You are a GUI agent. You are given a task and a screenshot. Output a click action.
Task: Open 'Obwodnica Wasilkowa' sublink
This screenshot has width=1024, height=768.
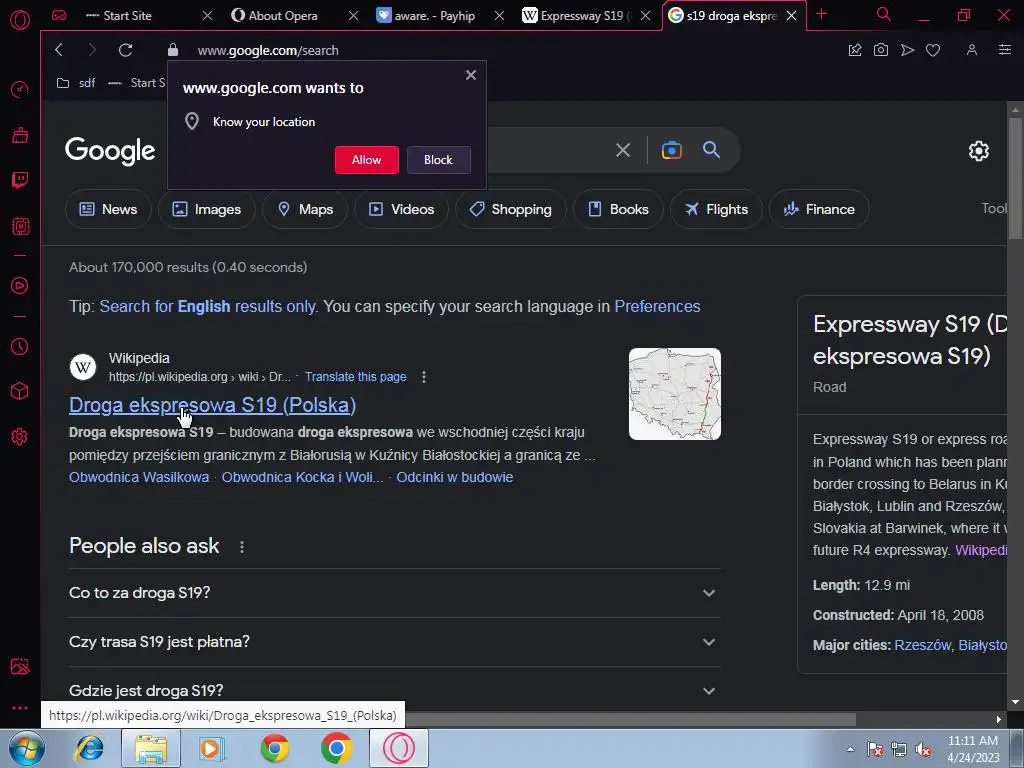139,477
